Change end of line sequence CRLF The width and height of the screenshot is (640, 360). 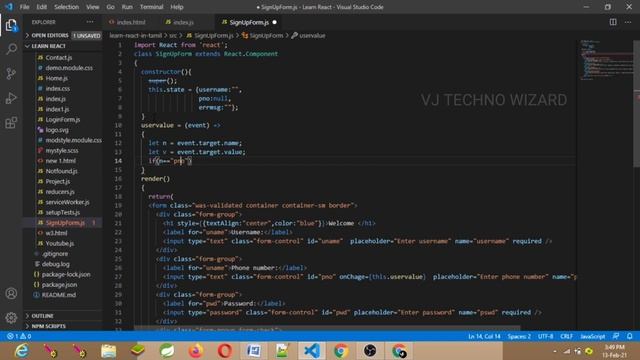pyautogui.click(x=567, y=336)
